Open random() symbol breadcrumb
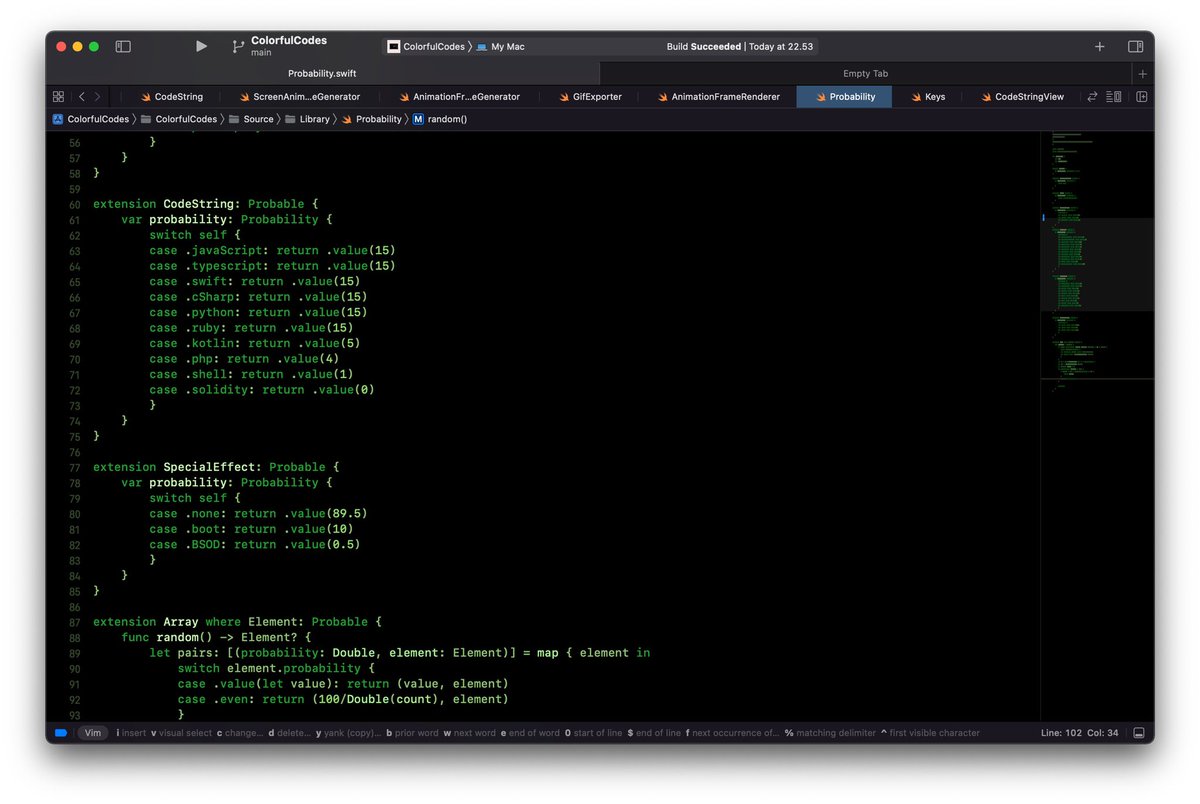 point(439,119)
